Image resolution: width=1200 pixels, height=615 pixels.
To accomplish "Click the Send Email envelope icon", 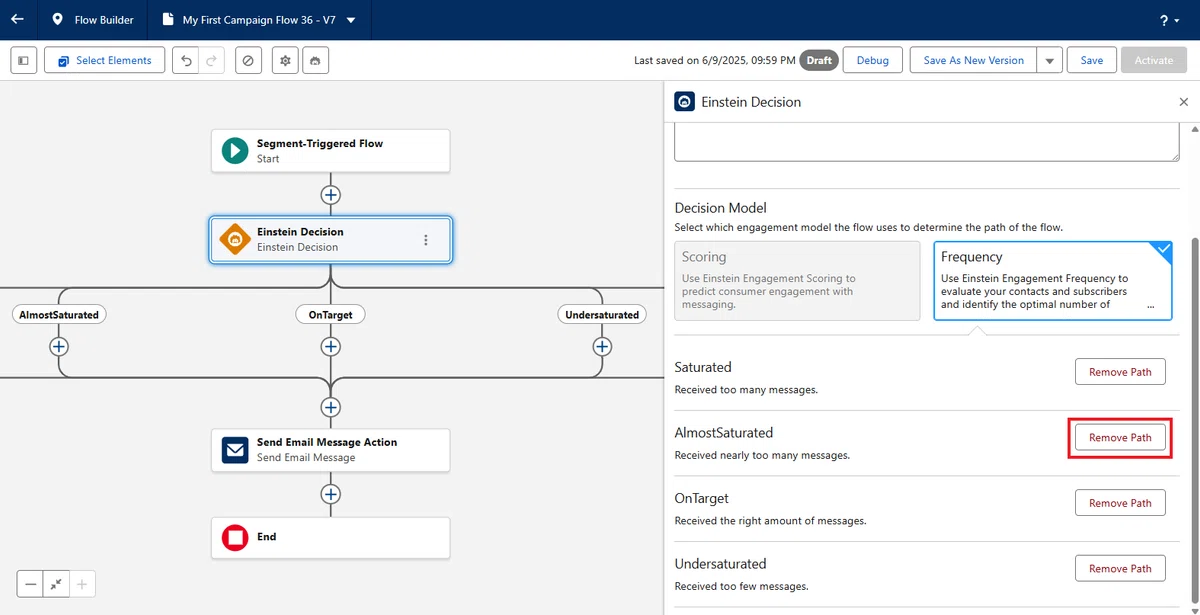I will click(235, 450).
